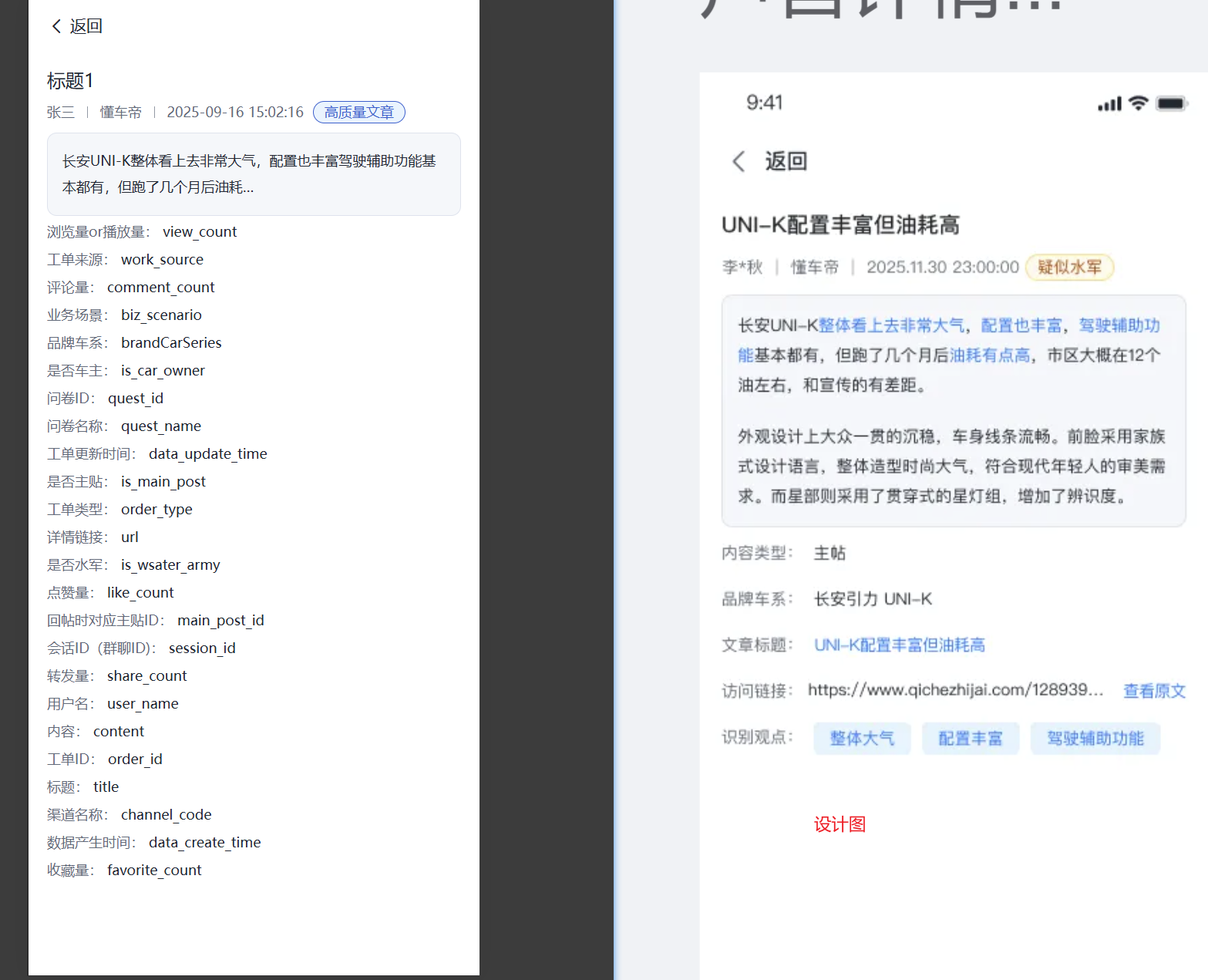Click the timestamp 2025.11.30 23:00:00

(943, 268)
